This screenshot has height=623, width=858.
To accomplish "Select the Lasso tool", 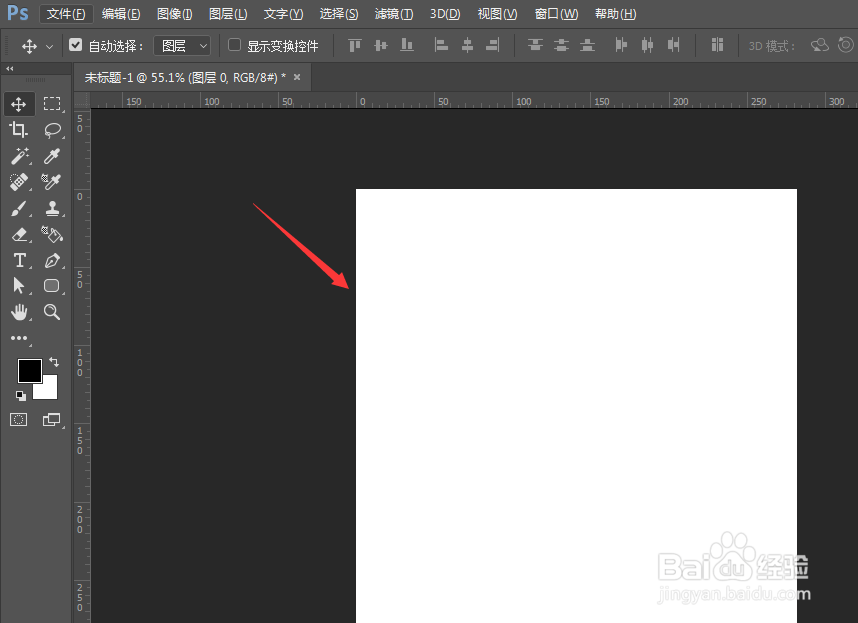I will 53,130.
